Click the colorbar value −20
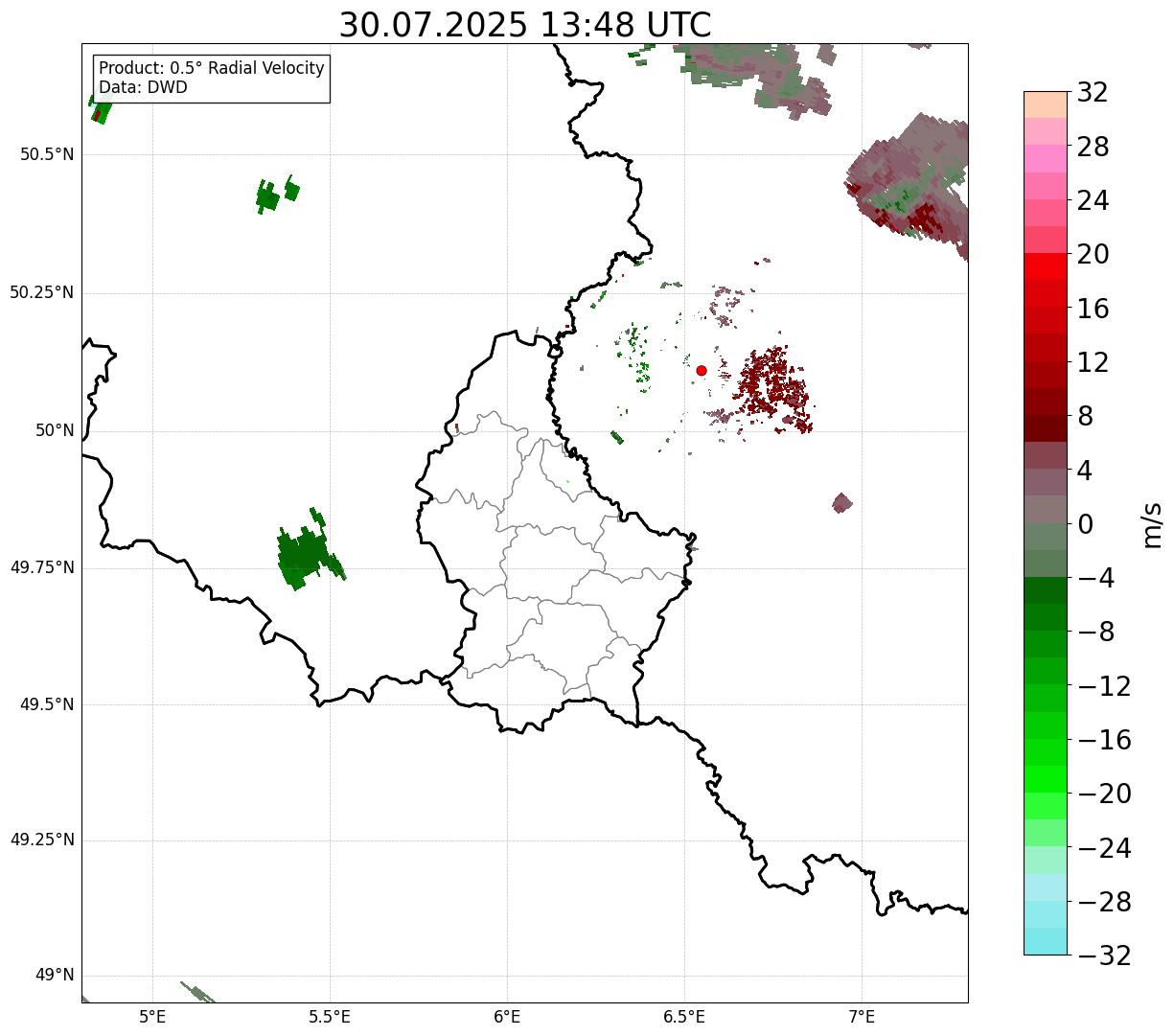Viewport: 1174px width, 1036px height. coord(1104,794)
